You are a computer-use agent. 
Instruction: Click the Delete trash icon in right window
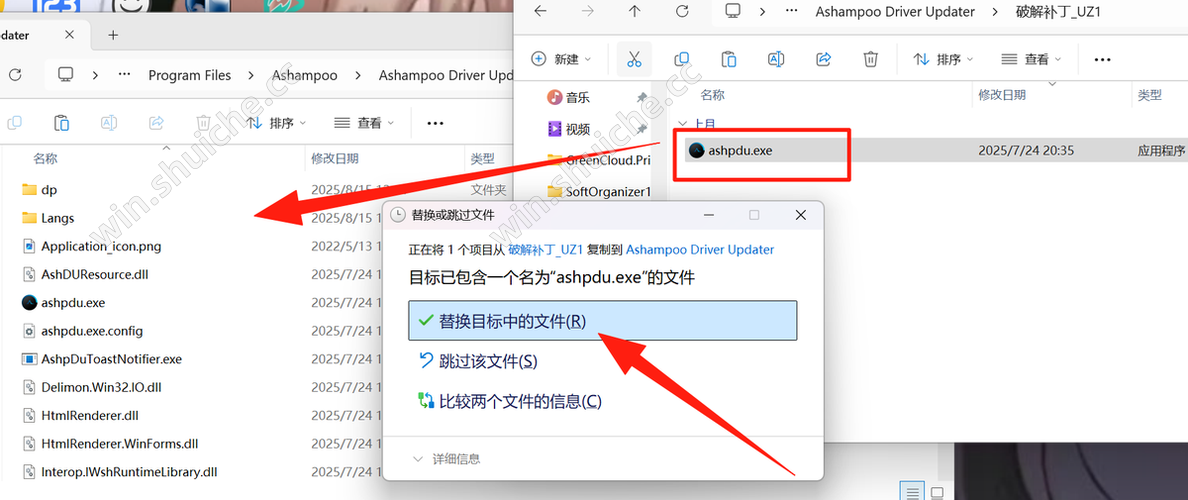click(871, 58)
